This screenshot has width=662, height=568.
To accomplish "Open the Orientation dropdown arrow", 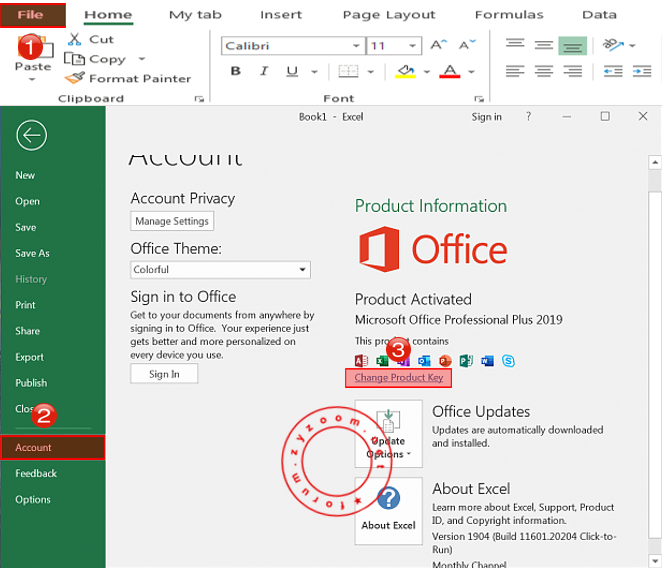I will point(632,45).
